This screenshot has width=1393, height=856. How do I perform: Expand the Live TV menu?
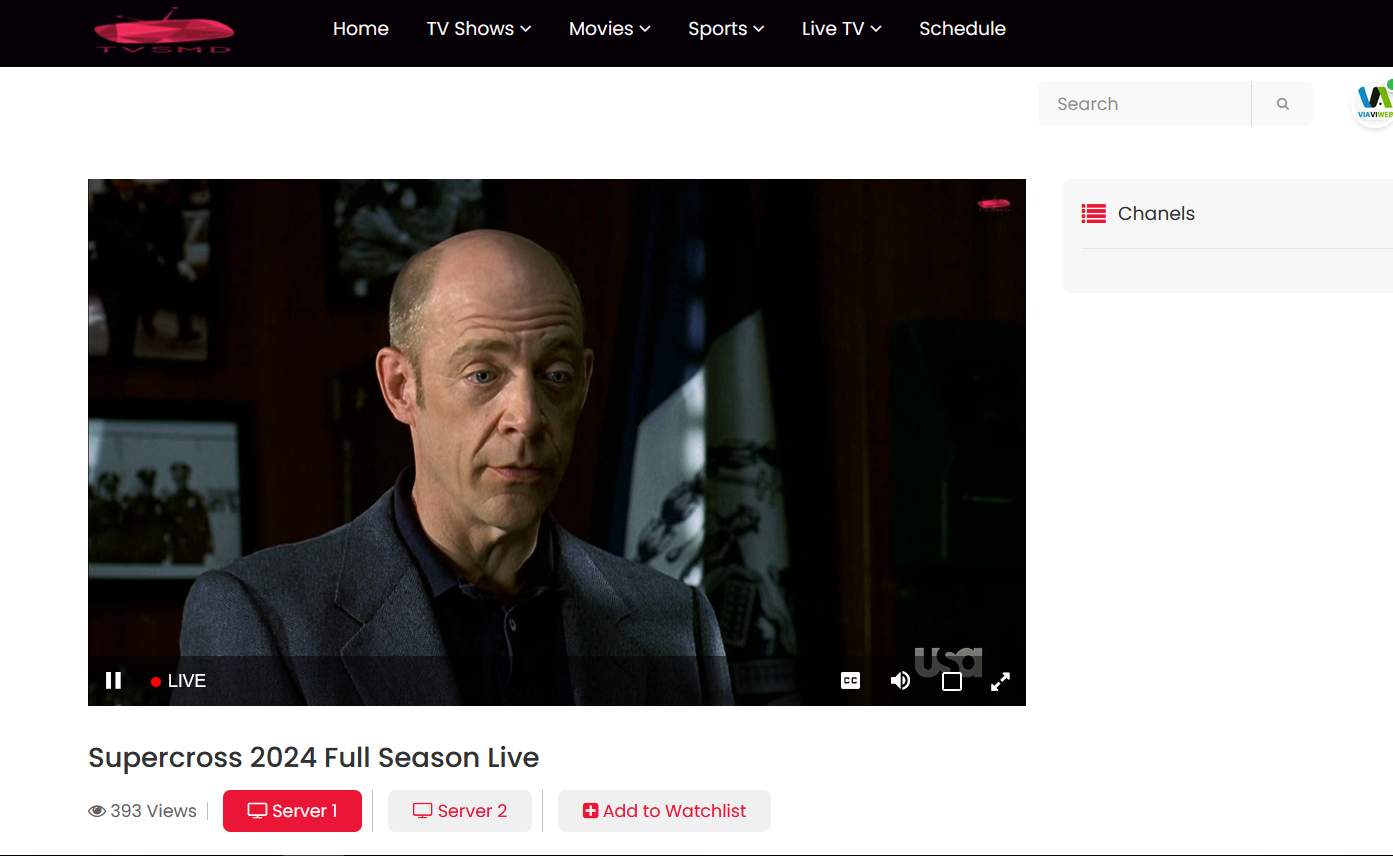[x=842, y=29]
